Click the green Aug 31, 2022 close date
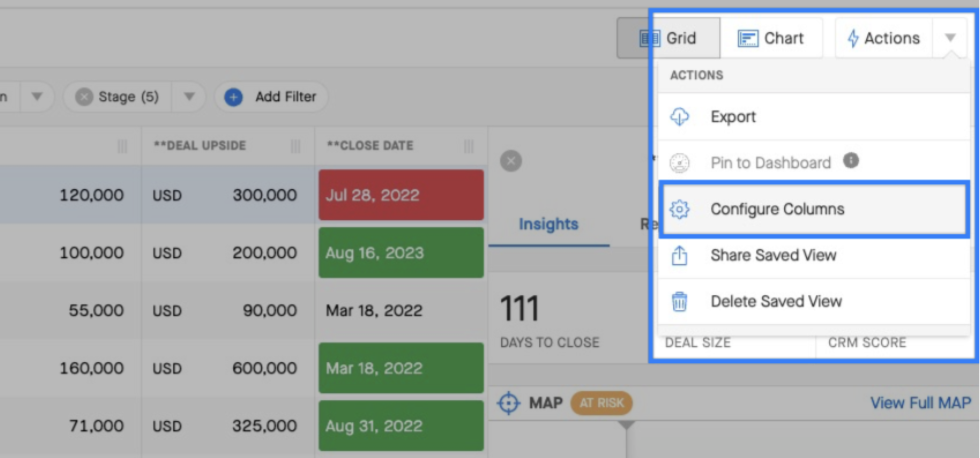This screenshot has width=980, height=458. (401, 426)
